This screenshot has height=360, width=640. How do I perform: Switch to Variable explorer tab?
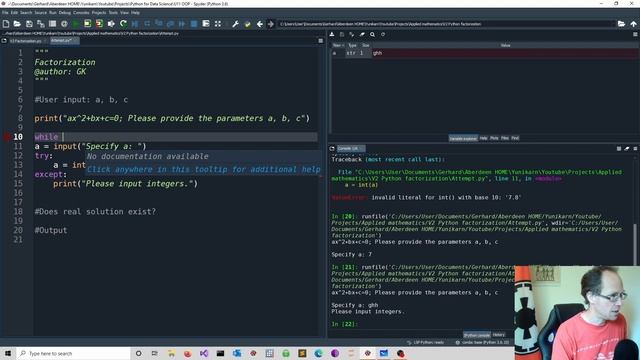463,138
